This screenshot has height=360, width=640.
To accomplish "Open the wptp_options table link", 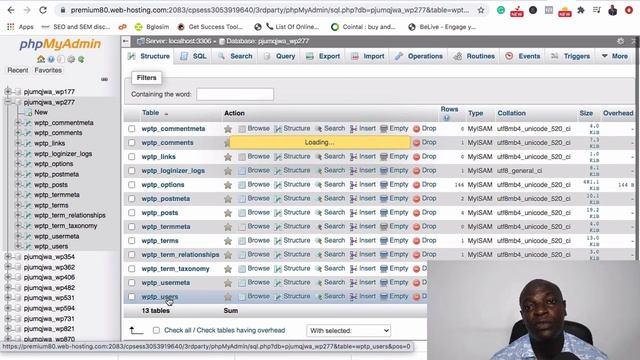I will 163,185.
